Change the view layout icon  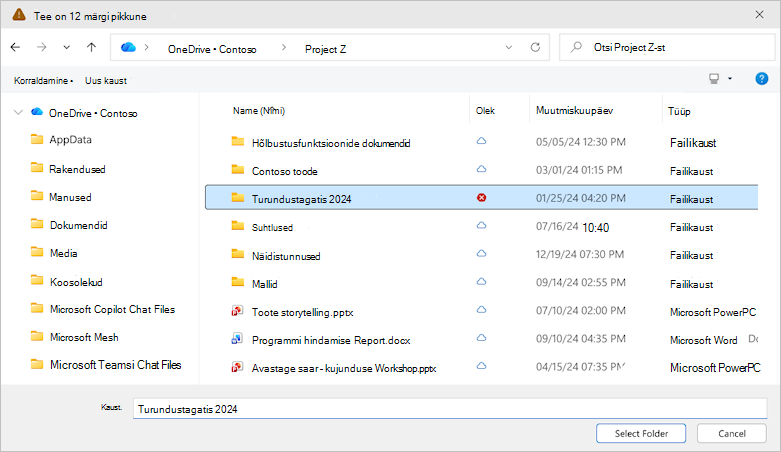point(714,79)
